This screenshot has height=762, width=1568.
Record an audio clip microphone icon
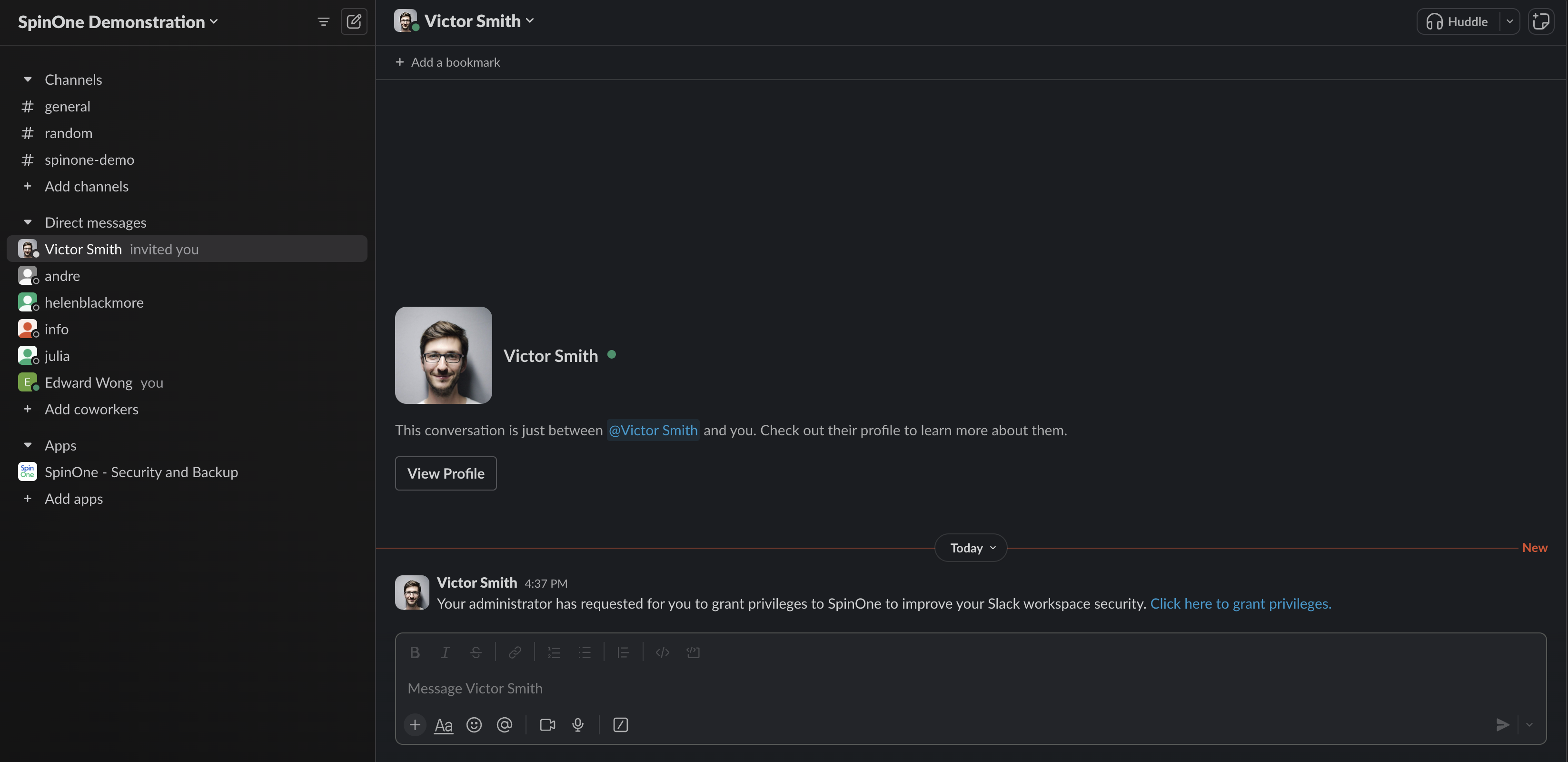coord(578,725)
